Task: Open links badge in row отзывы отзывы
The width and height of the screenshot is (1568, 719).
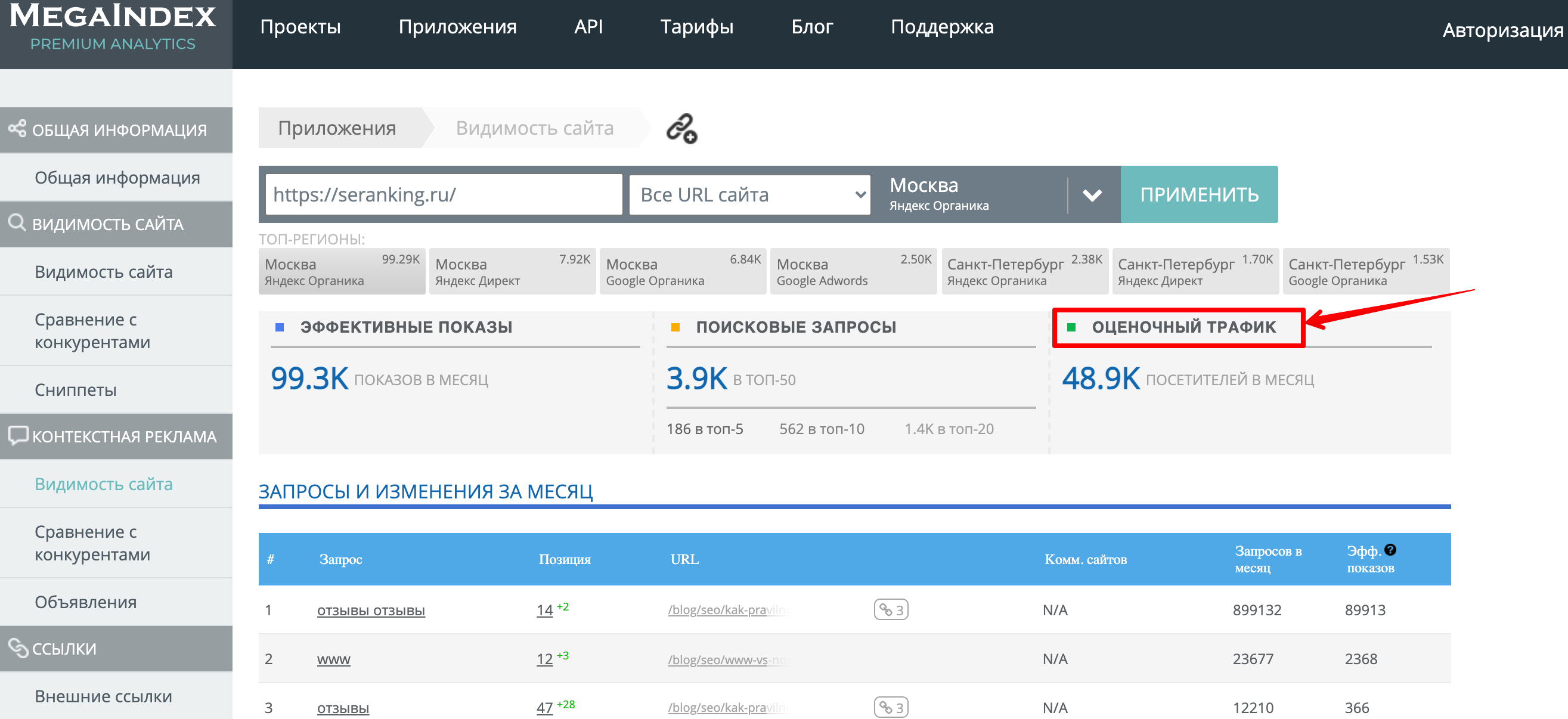Action: coord(891,610)
